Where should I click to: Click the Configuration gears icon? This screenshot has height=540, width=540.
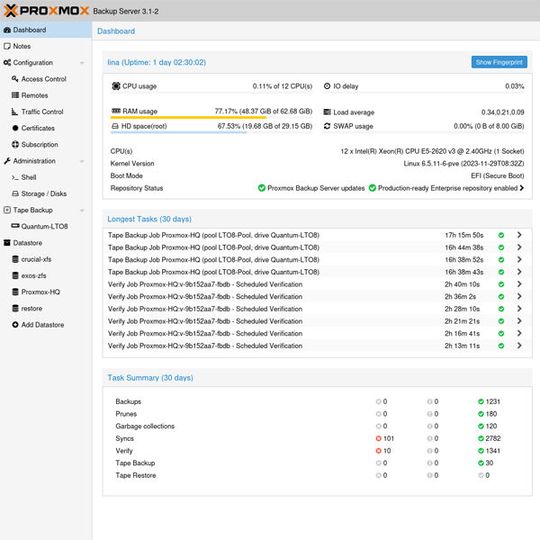tap(7, 63)
